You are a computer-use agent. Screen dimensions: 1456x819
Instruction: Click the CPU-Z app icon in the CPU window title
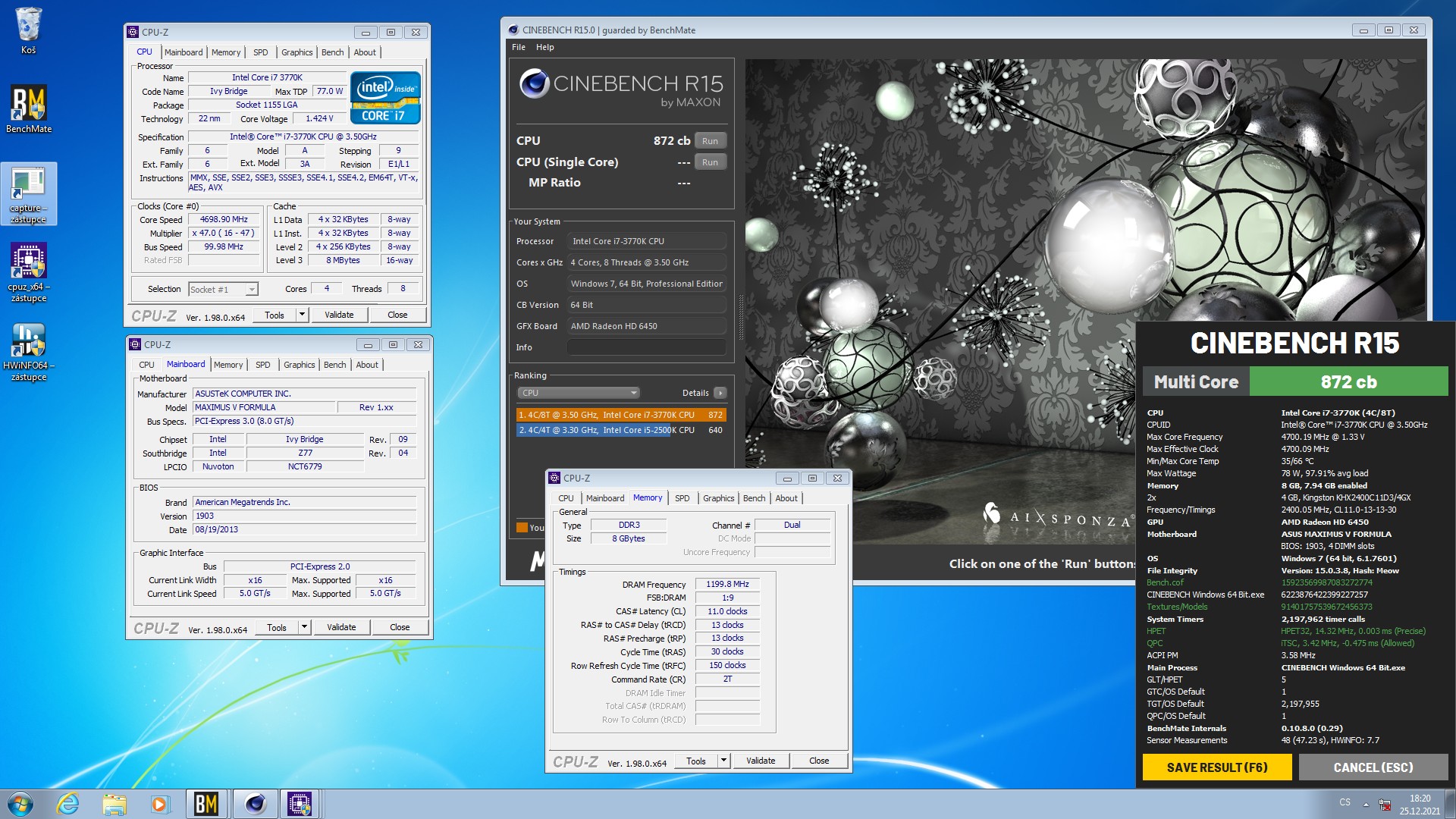click(133, 32)
